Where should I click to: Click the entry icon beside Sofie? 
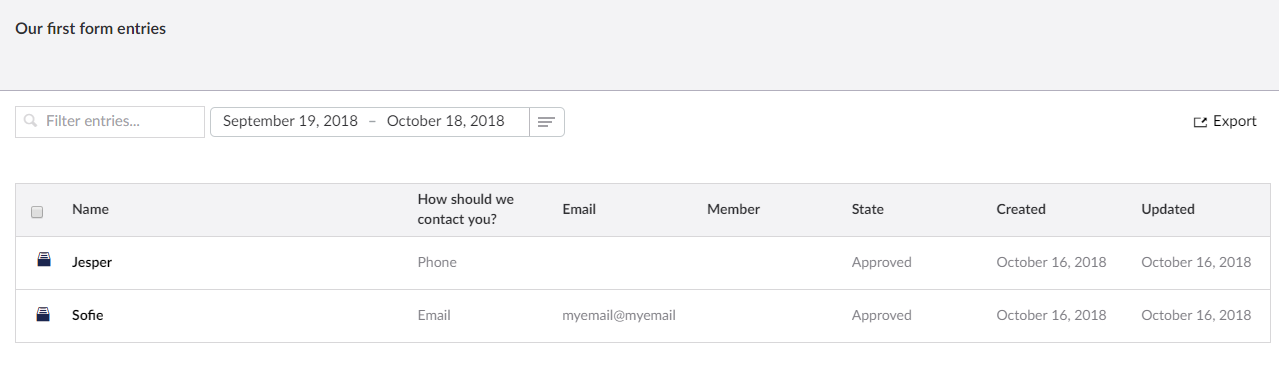(43, 315)
